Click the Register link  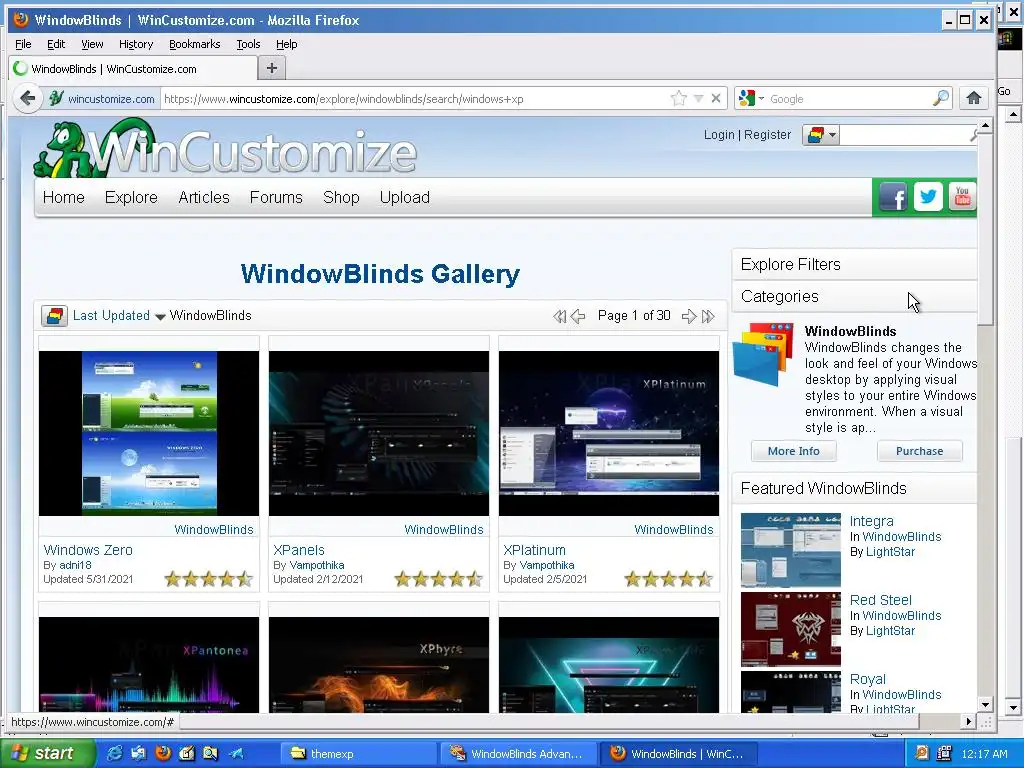point(767,135)
